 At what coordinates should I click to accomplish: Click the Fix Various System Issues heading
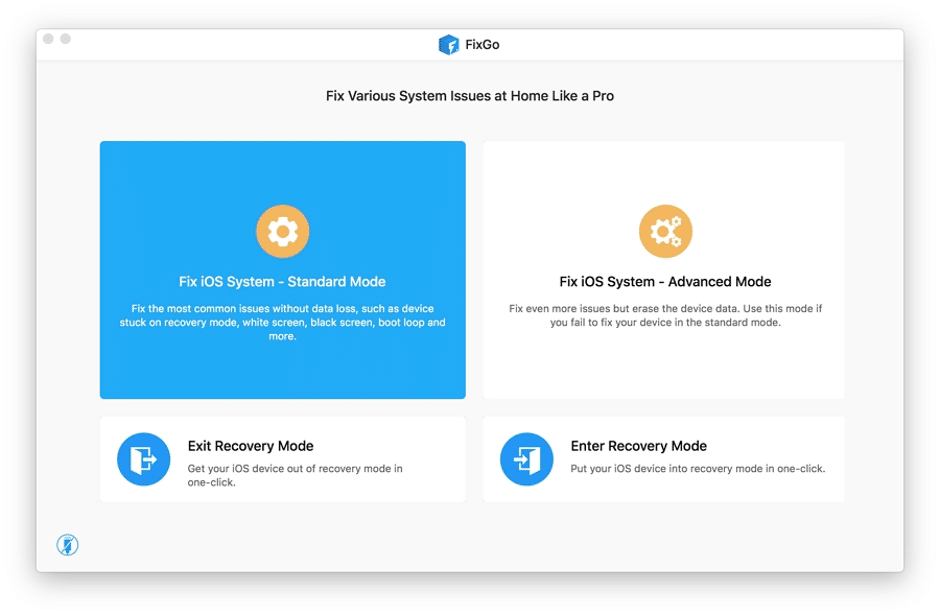pos(469,95)
